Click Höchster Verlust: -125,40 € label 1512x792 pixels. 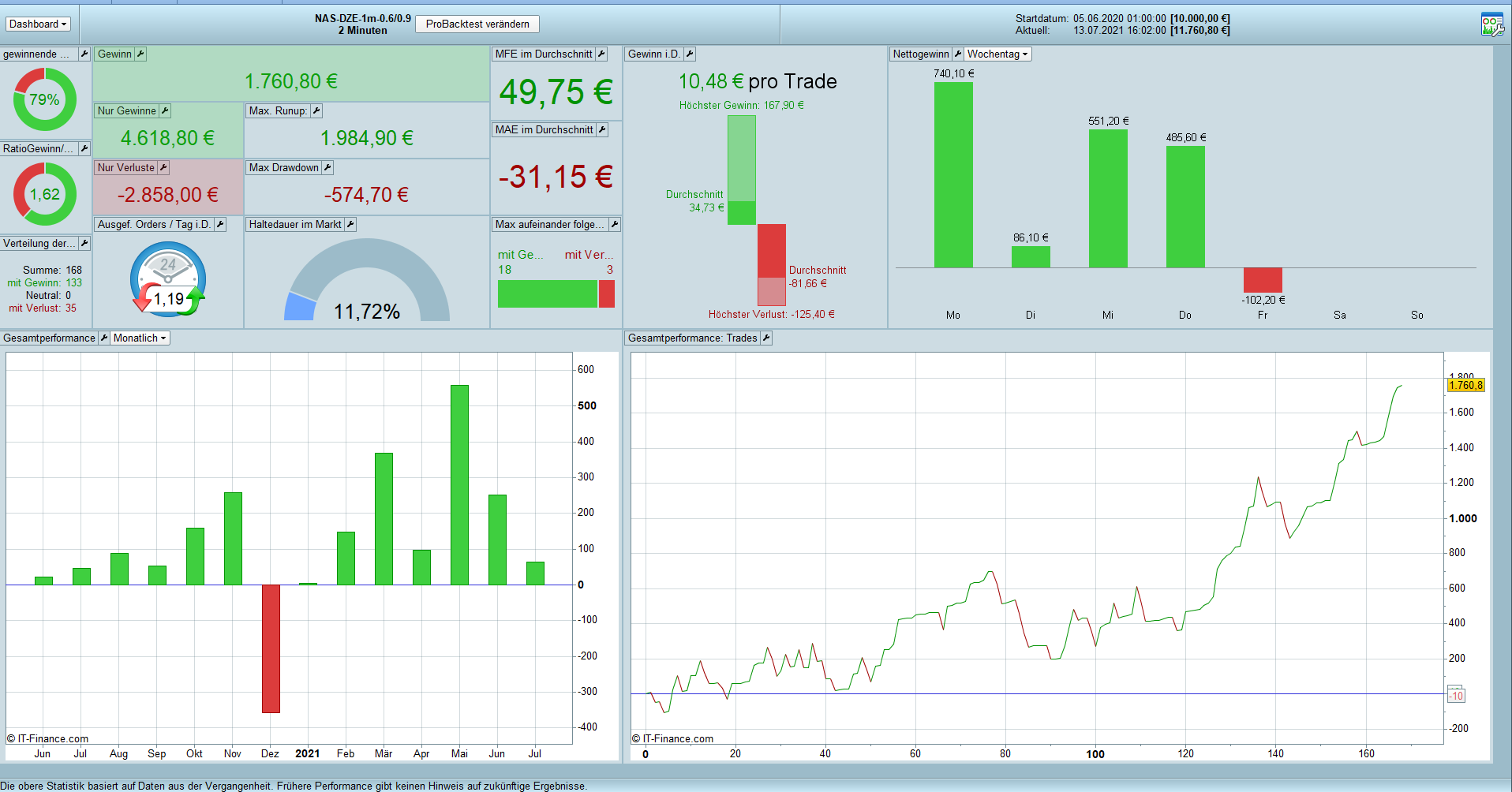tap(772, 314)
